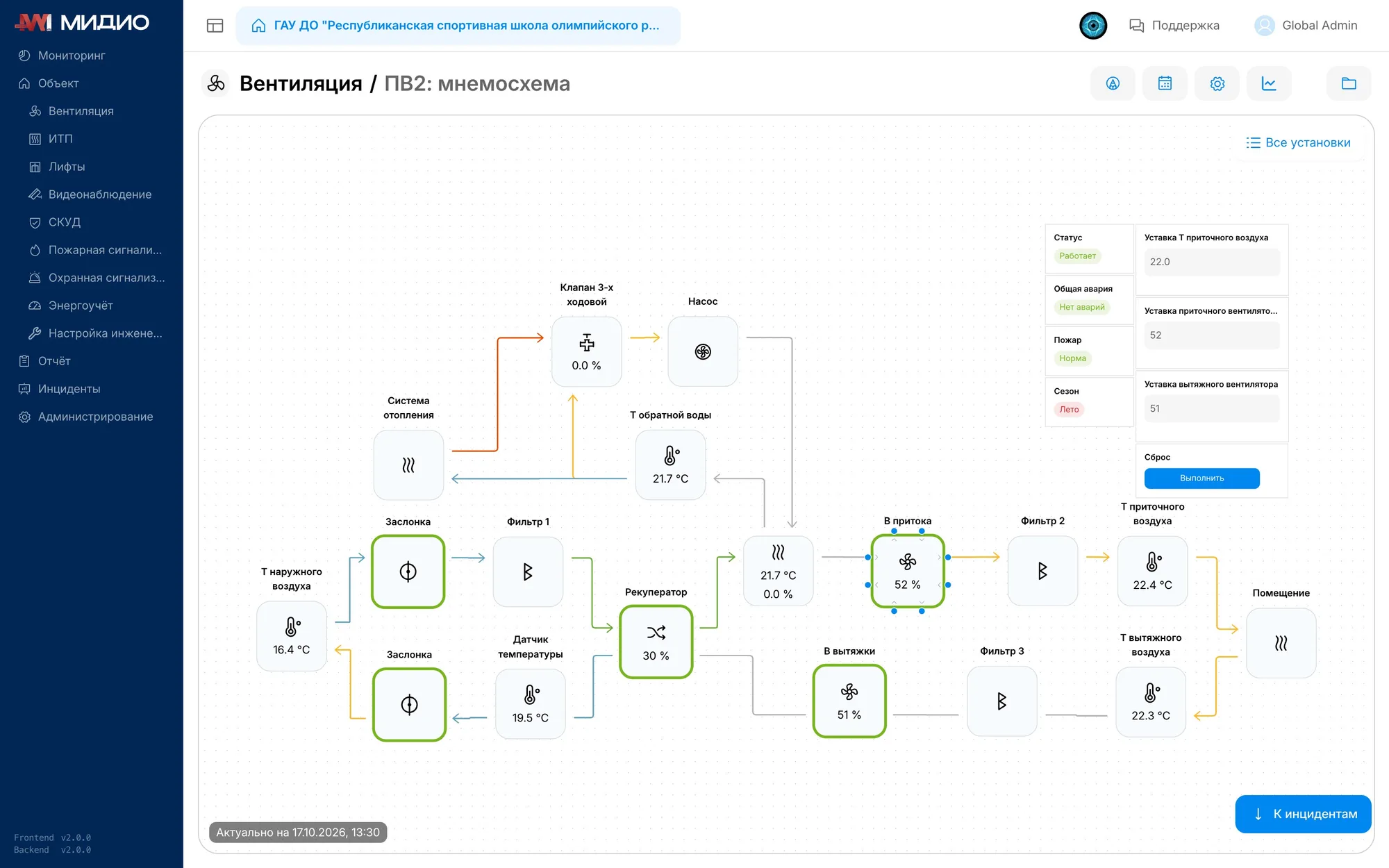
Task: Click the К инцидентам button
Action: [x=1304, y=814]
